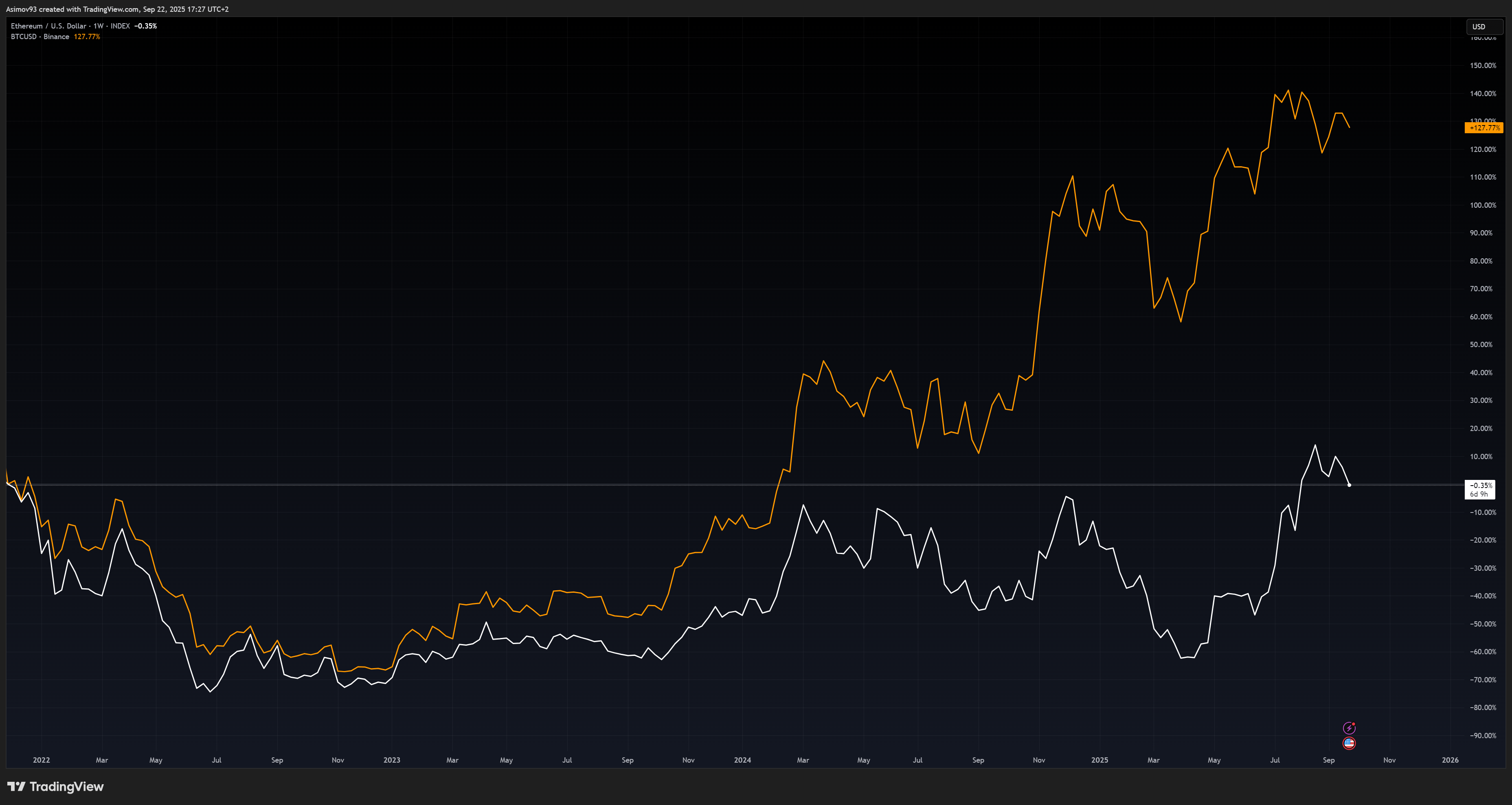The image size is (1512, 805).
Task: Click the −0.35% value in Ethereum legend
Action: (145, 26)
